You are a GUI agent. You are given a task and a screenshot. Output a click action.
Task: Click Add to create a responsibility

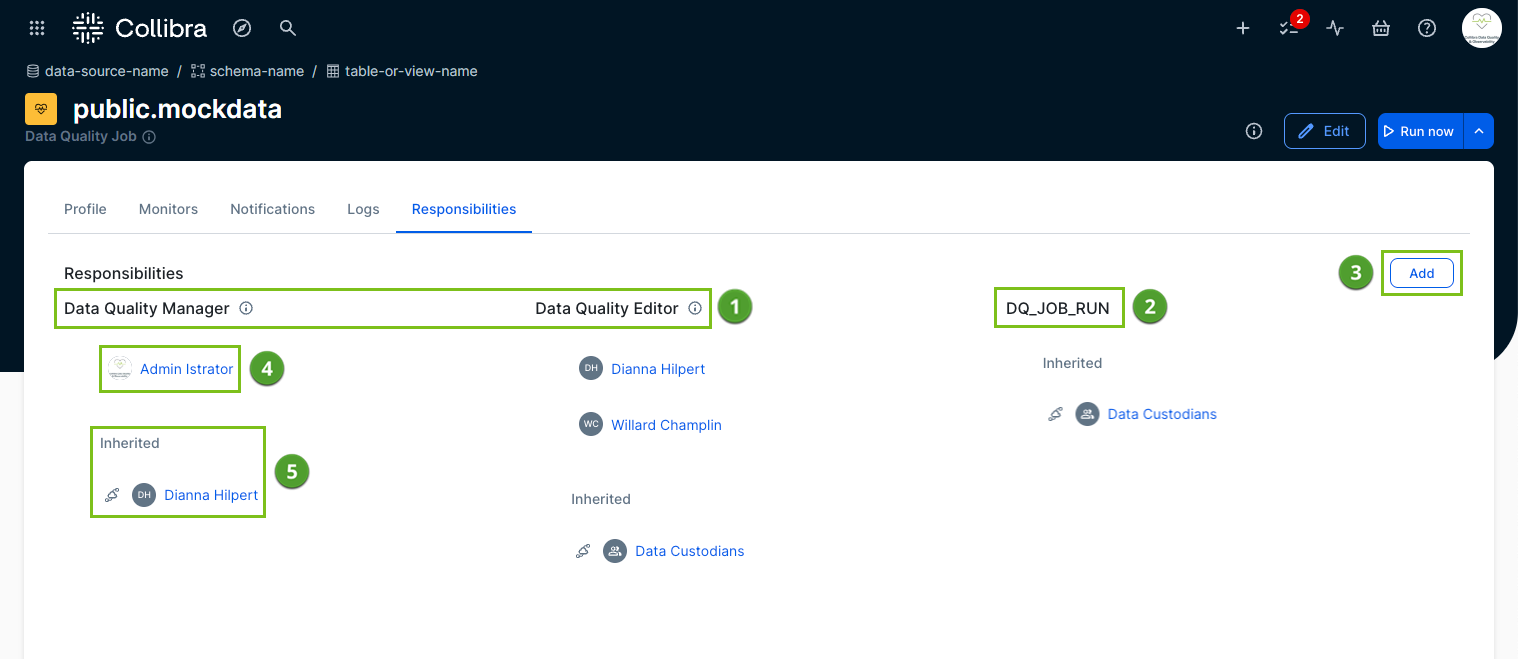coord(1421,272)
